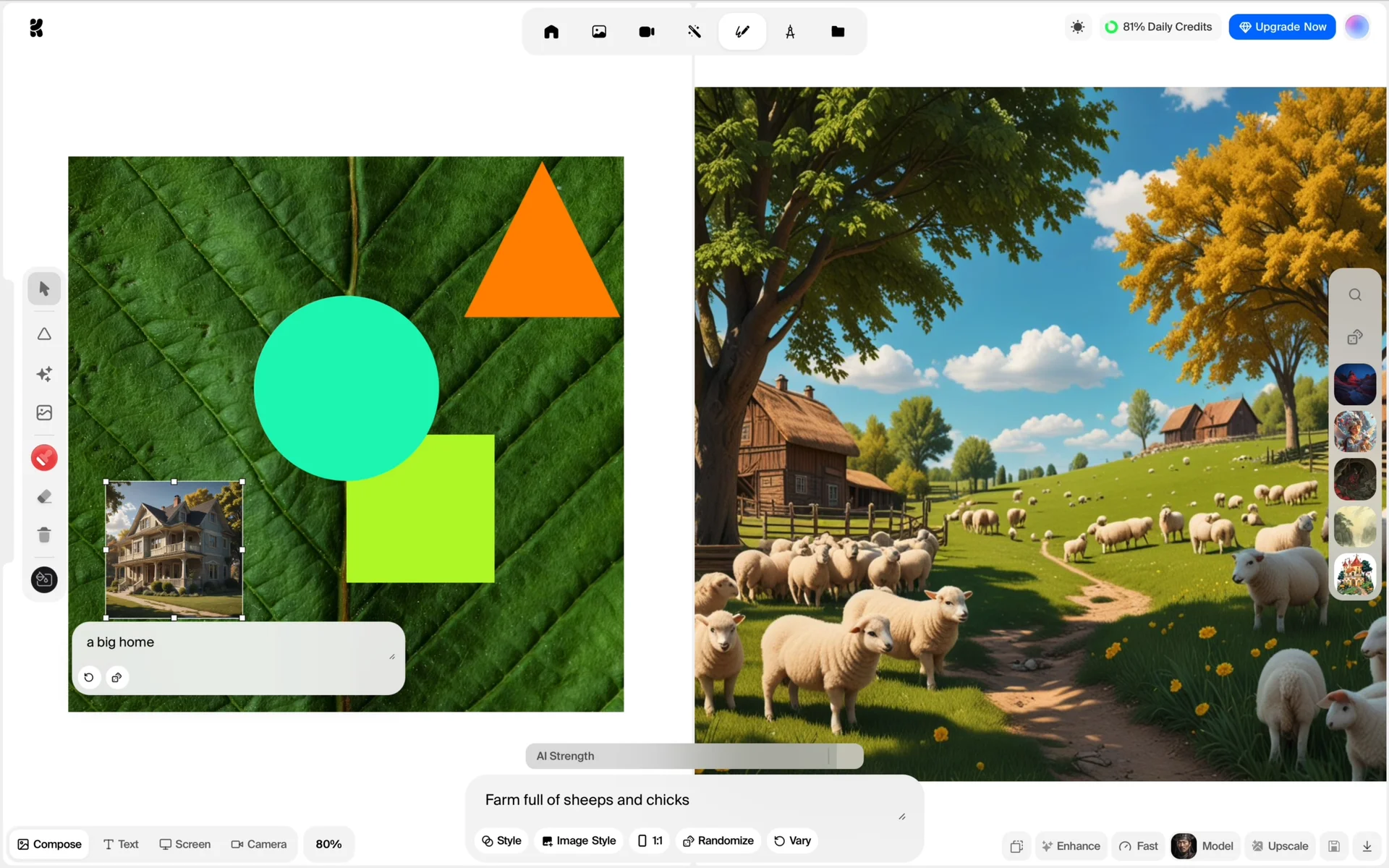Click the download icon at bottom right
Screen dimensions: 1389x868
click(1367, 846)
